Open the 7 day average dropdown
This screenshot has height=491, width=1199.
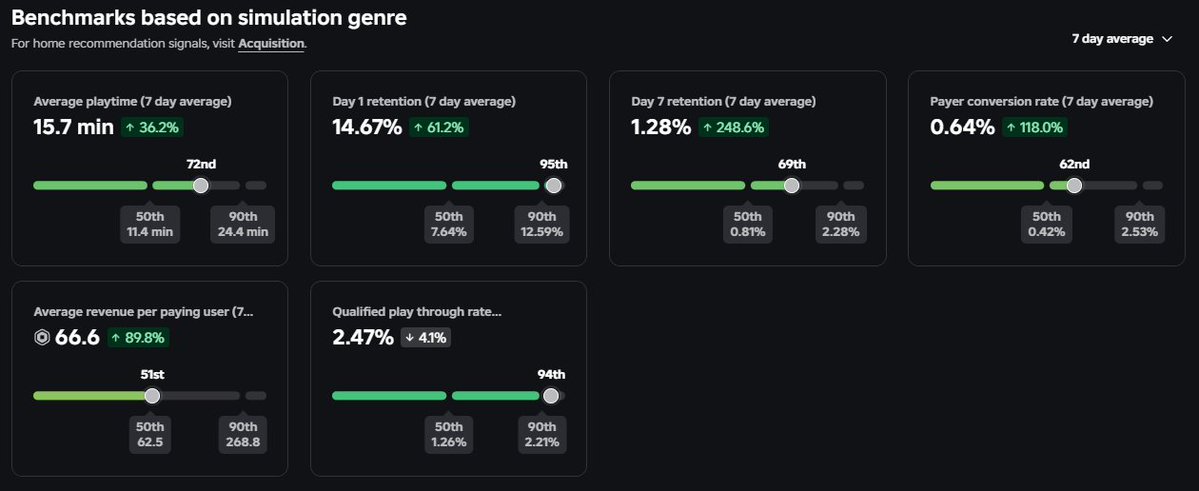pyautogui.click(x=1121, y=39)
